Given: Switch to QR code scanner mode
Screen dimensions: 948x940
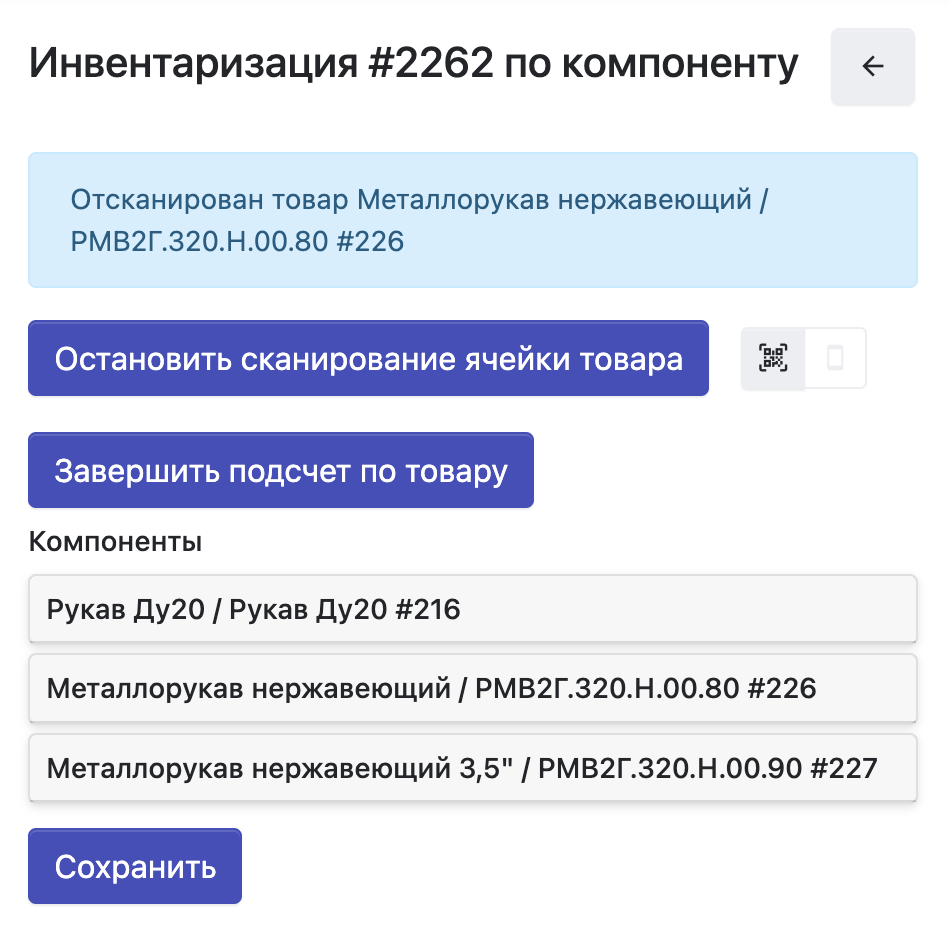Looking at the screenshot, I should 773,358.
